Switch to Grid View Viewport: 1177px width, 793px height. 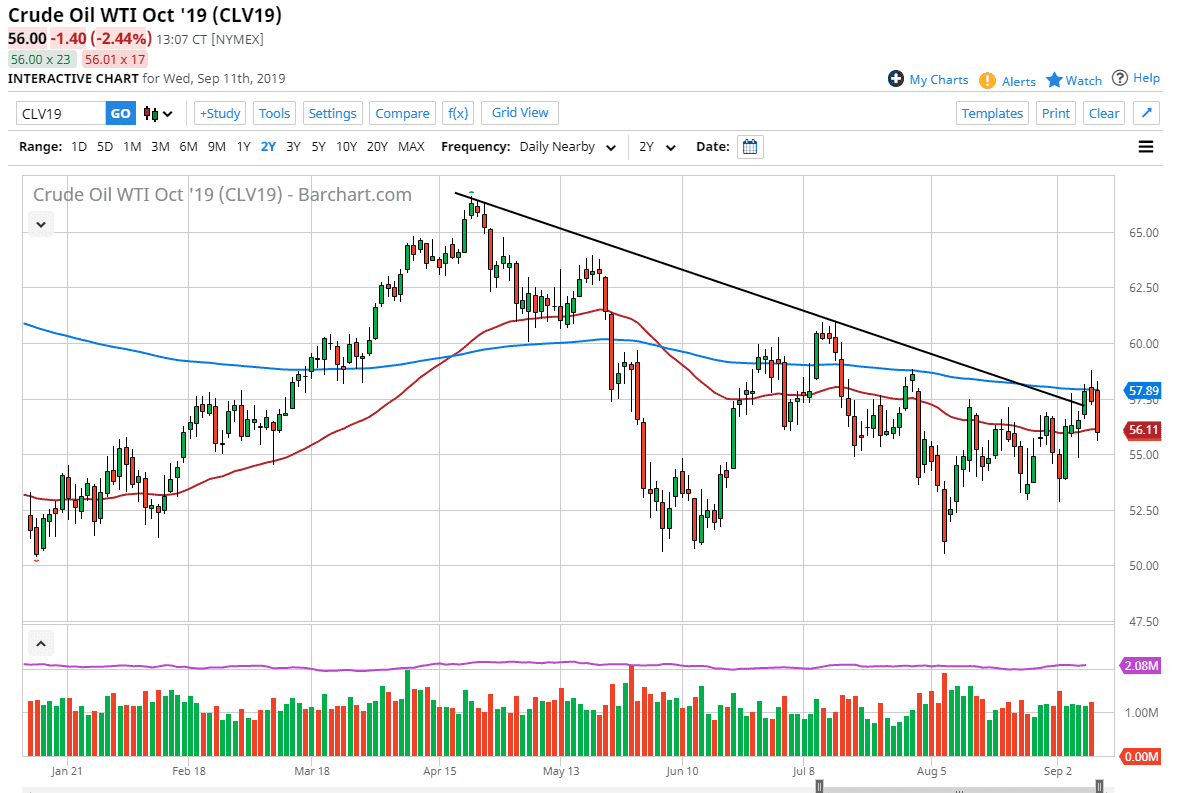click(x=519, y=112)
